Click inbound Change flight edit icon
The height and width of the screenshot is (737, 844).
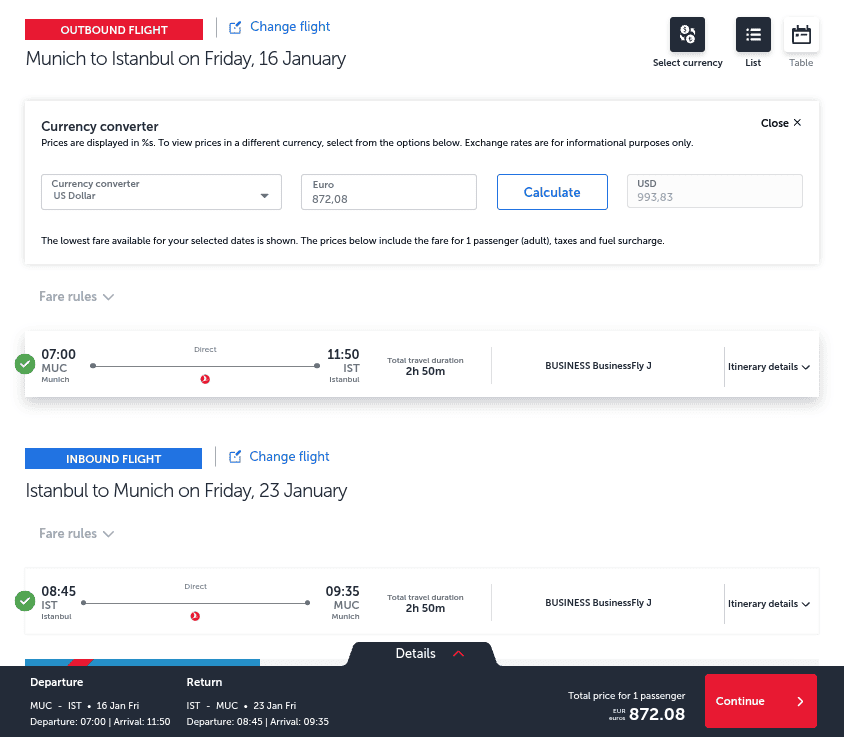(x=235, y=457)
